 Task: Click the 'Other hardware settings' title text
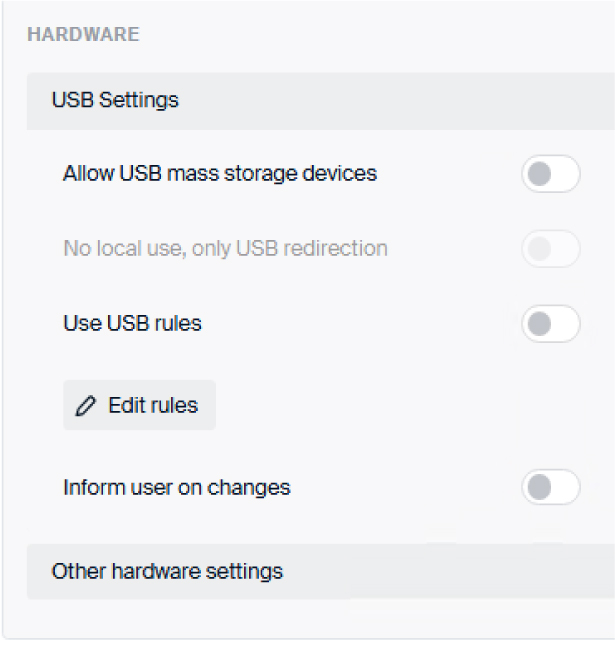167,572
